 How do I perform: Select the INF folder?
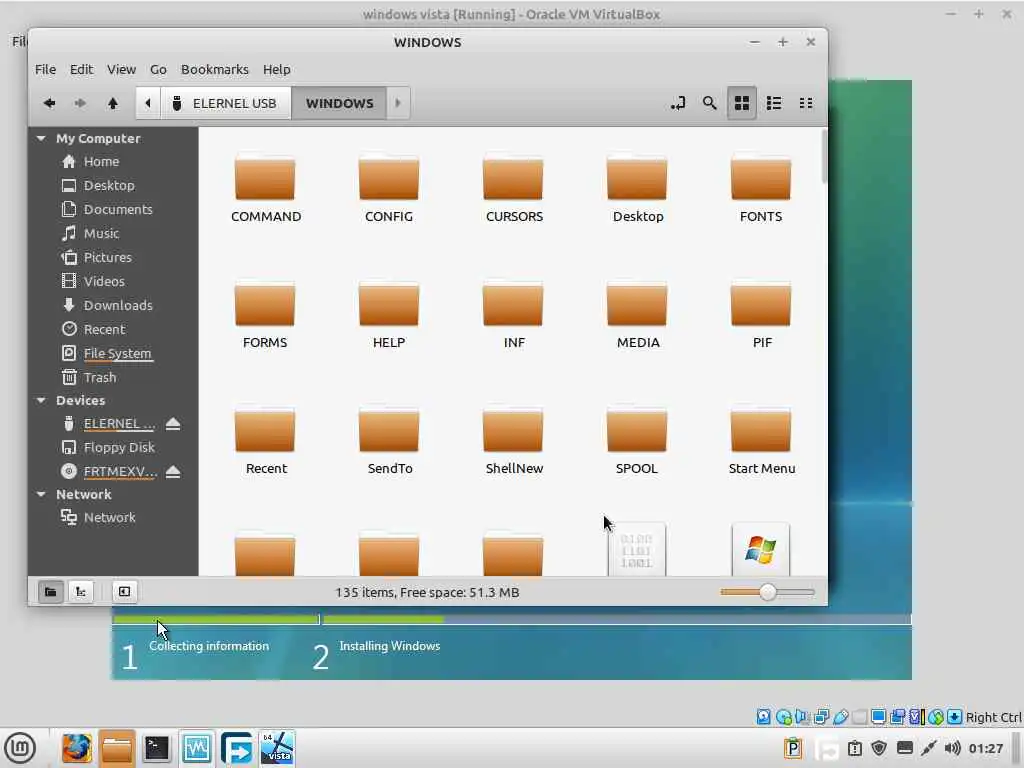(x=513, y=315)
